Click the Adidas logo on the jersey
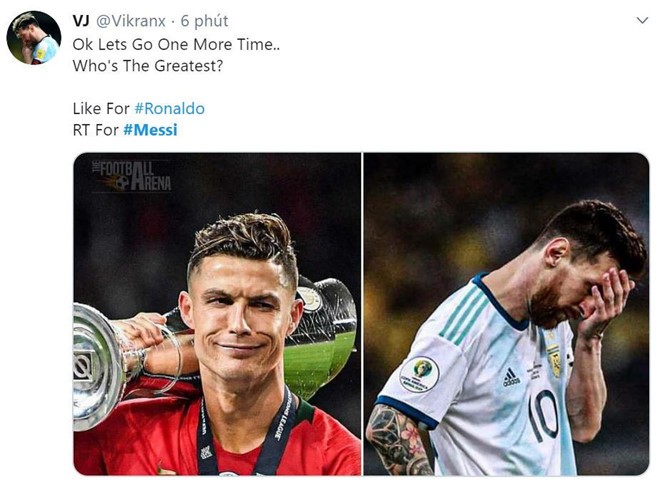 [x=510, y=376]
